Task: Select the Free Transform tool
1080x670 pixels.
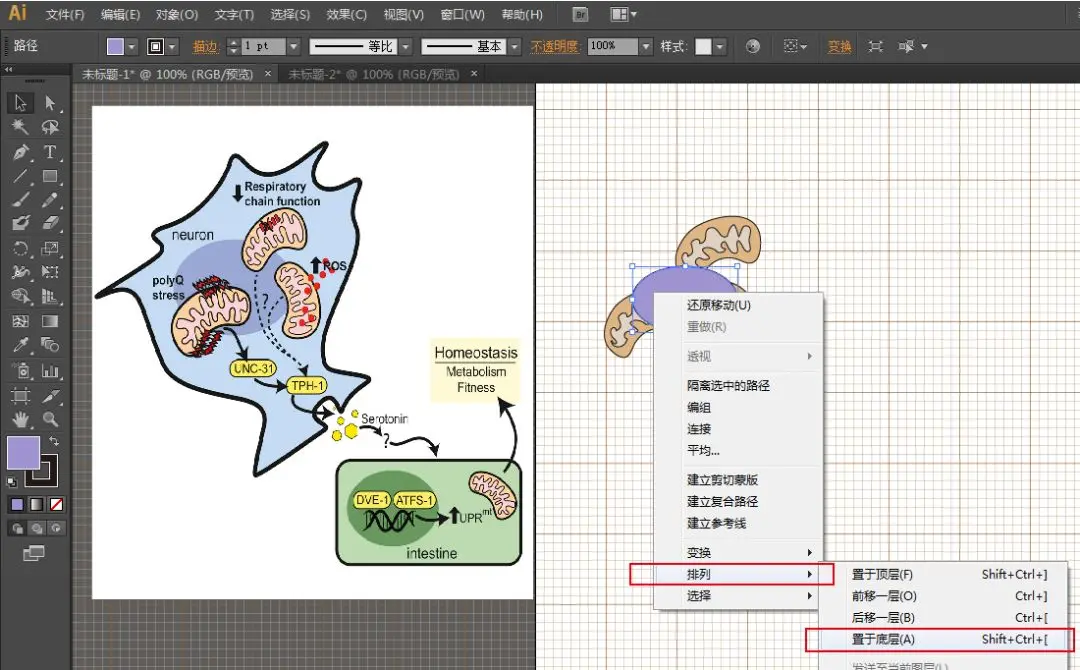Action: pyautogui.click(x=50, y=272)
